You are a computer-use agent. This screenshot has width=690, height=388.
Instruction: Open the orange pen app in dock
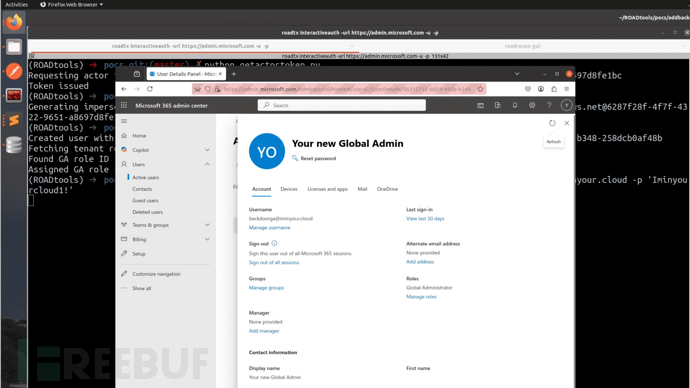tap(14, 71)
